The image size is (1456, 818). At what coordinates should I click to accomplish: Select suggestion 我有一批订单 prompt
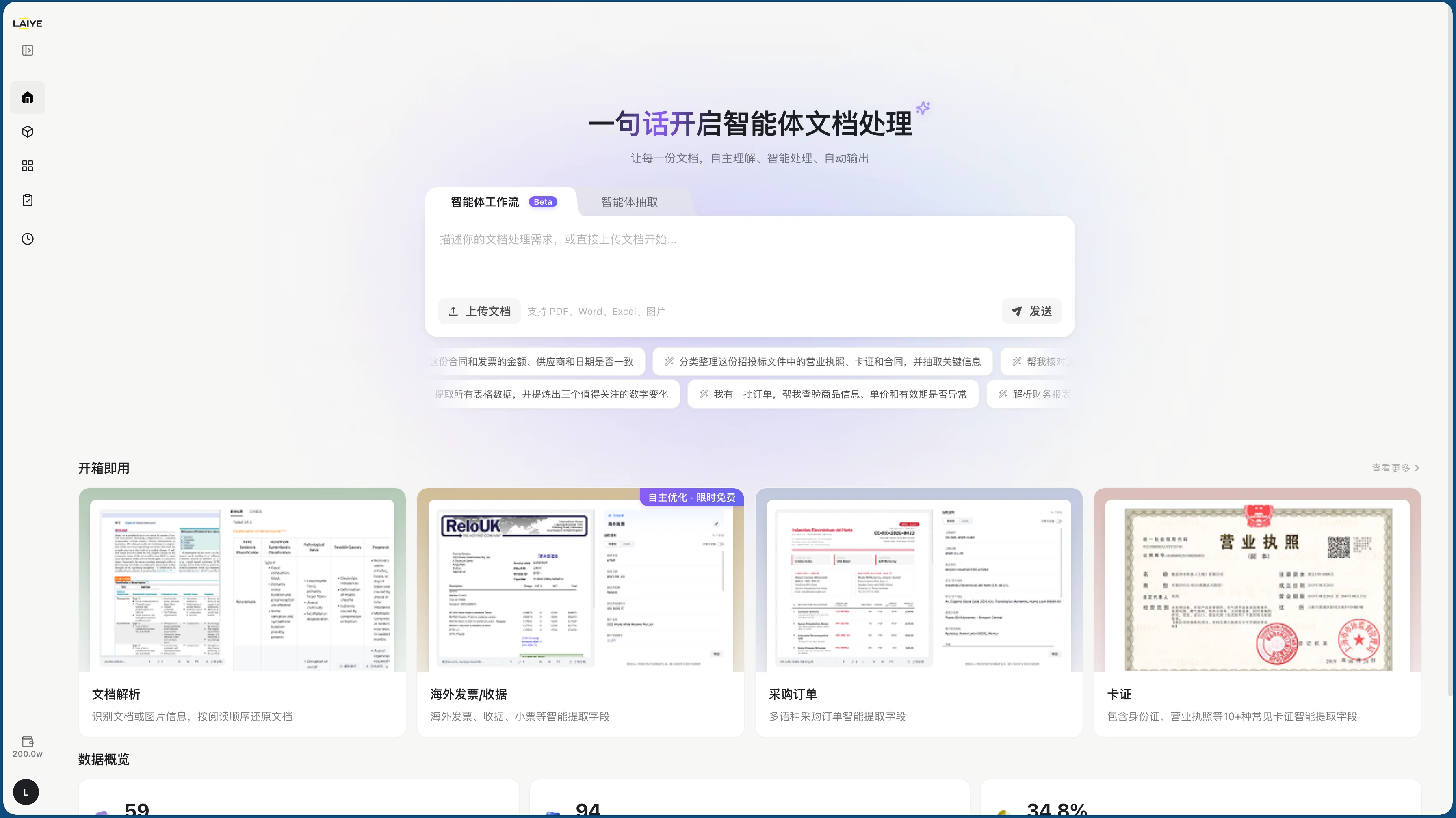(x=832, y=394)
